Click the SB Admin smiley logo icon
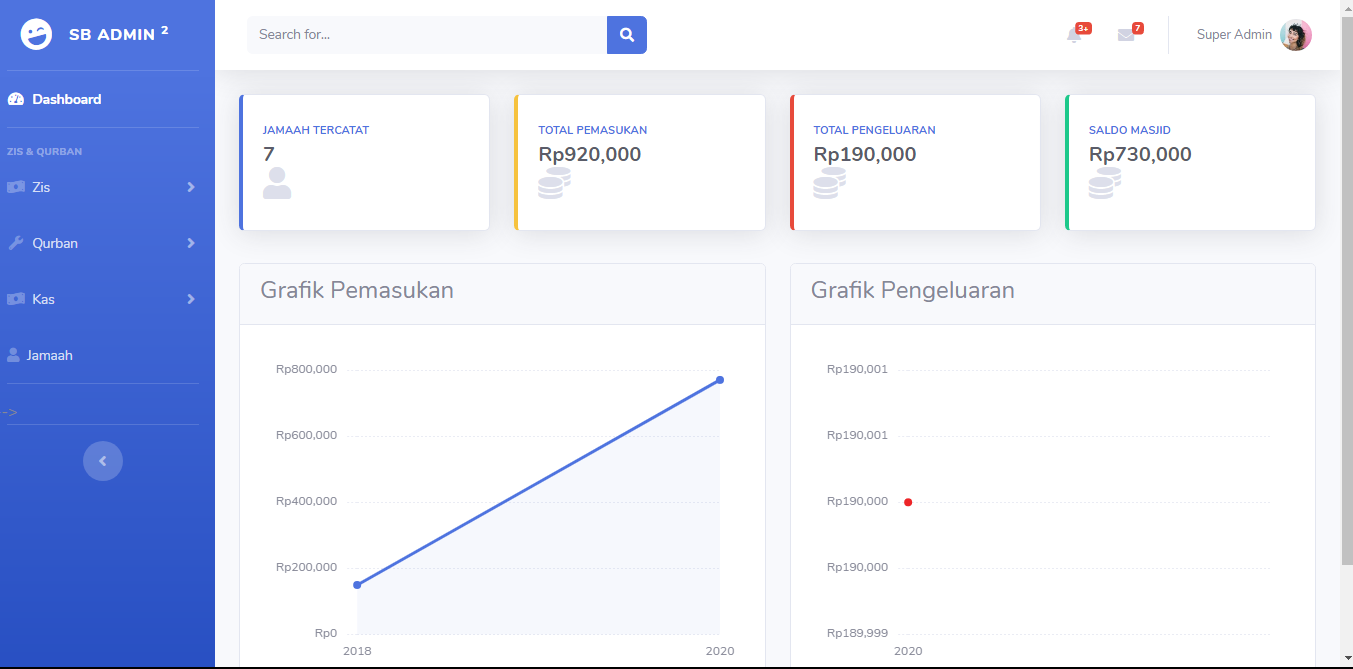 (36, 33)
